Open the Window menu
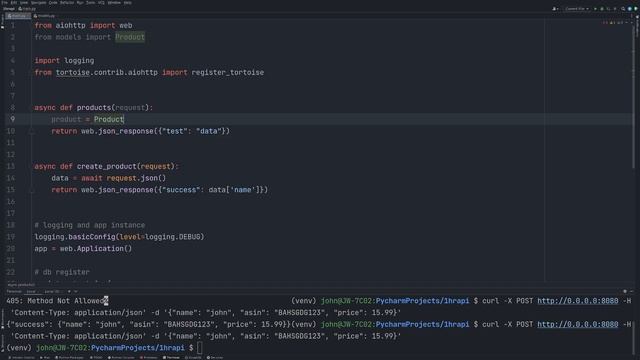This screenshot has width=640, height=360. [x=114, y=3]
